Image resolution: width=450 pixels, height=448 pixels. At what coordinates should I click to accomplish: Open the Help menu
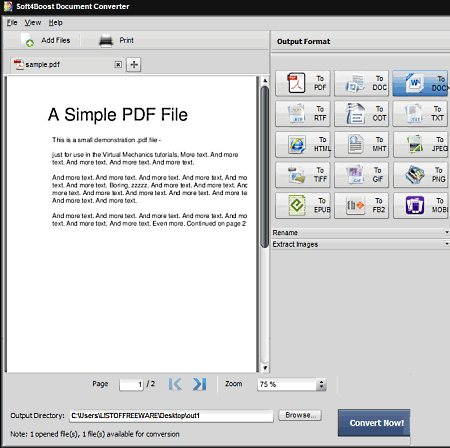55,23
